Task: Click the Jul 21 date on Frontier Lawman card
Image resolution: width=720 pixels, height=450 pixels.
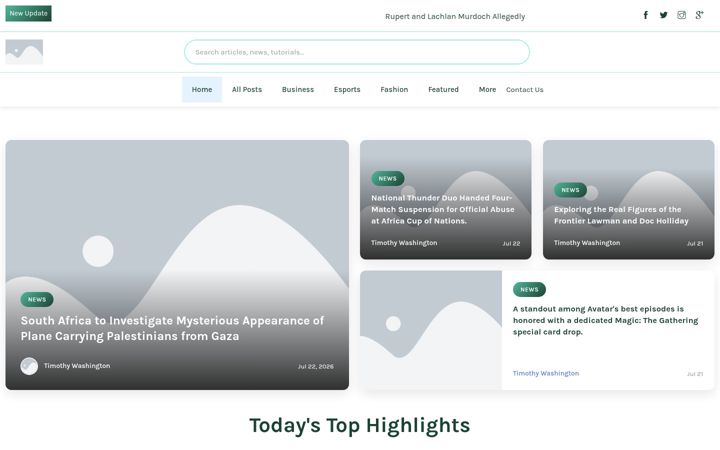Action: pos(695,243)
